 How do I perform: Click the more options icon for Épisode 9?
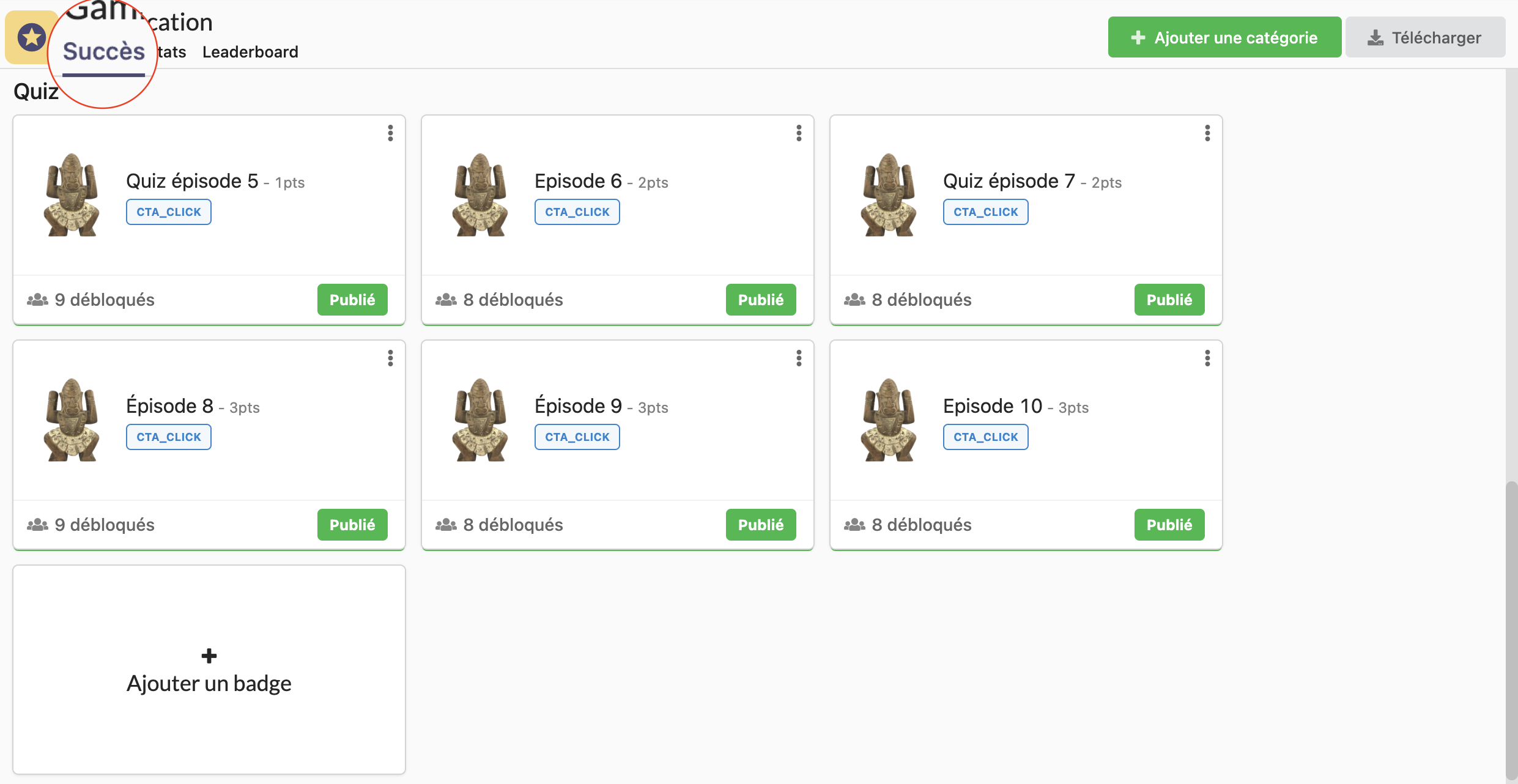click(x=799, y=358)
